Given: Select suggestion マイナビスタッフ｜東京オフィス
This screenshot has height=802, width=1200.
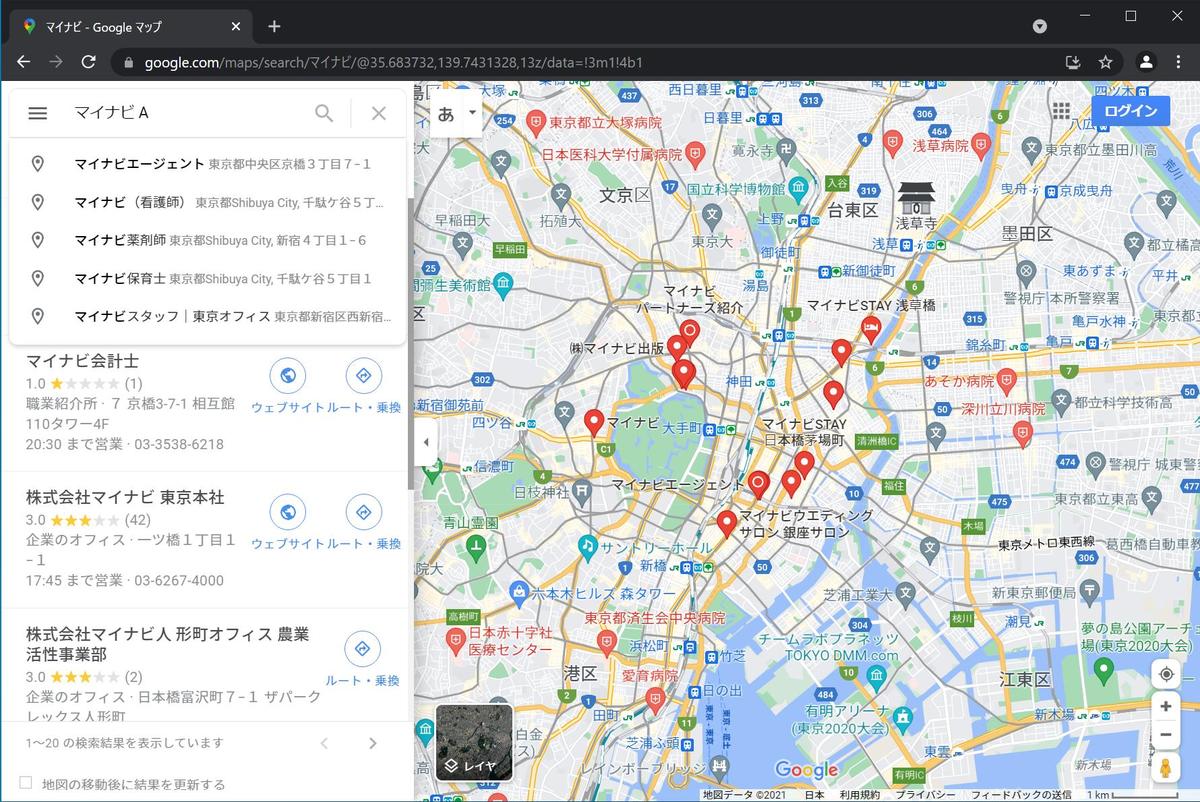Looking at the screenshot, I should tap(208, 316).
